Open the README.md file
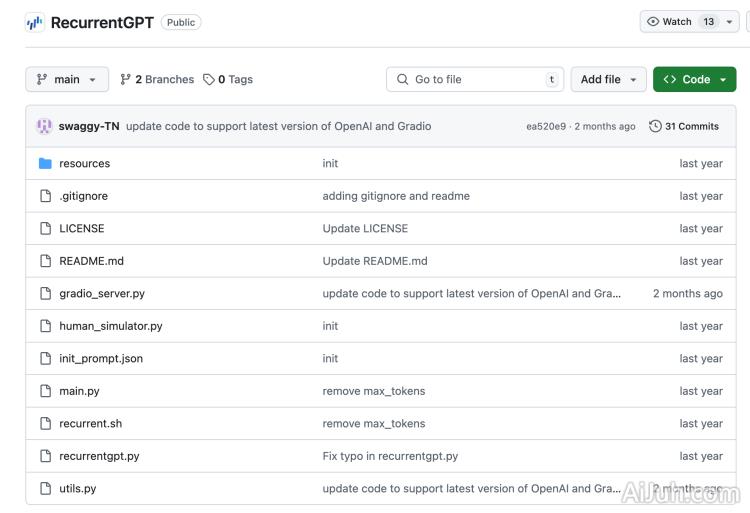The height and width of the screenshot is (513, 750). 91,261
